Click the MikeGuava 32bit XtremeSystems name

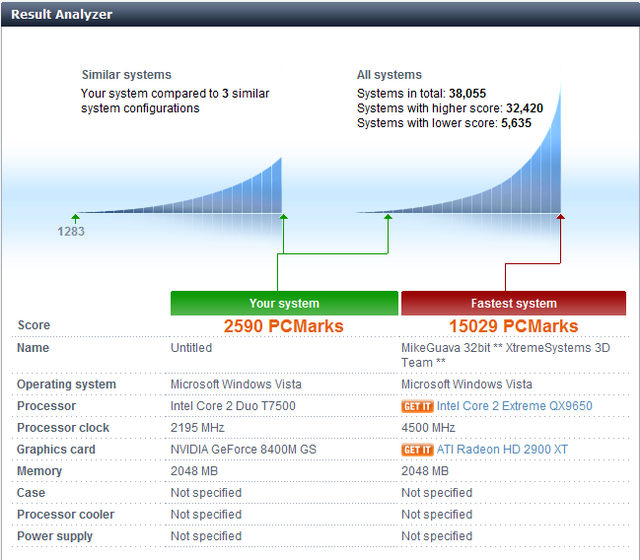[505, 355]
